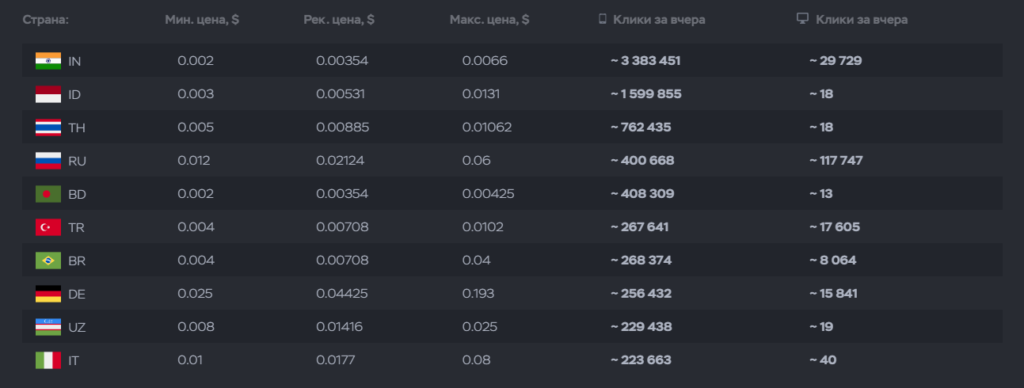1024x388 pixels.
Task: Click the Brazil flag icon
Action: pyautogui.click(x=48, y=261)
